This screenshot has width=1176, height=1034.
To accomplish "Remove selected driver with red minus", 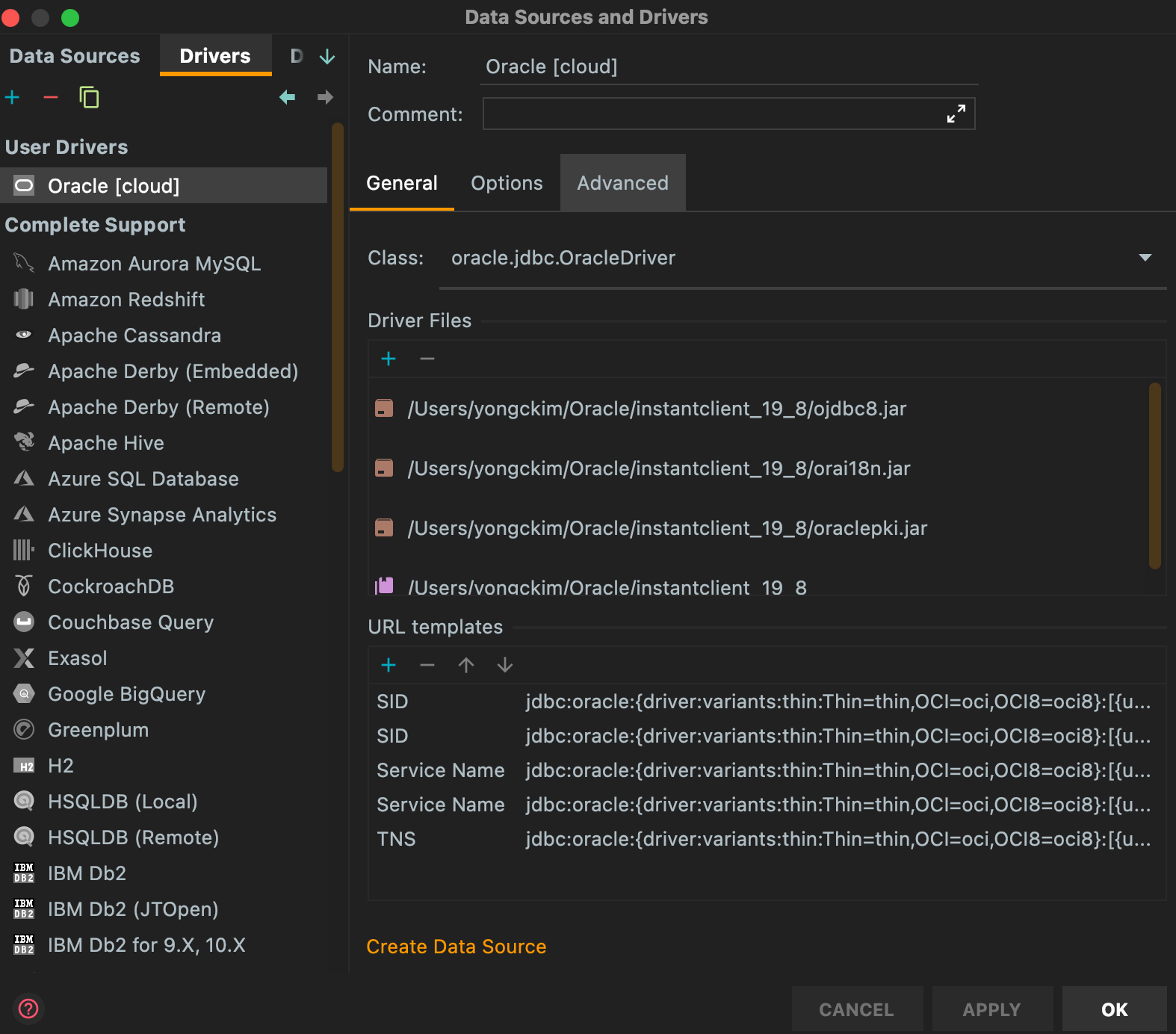I will click(51, 97).
